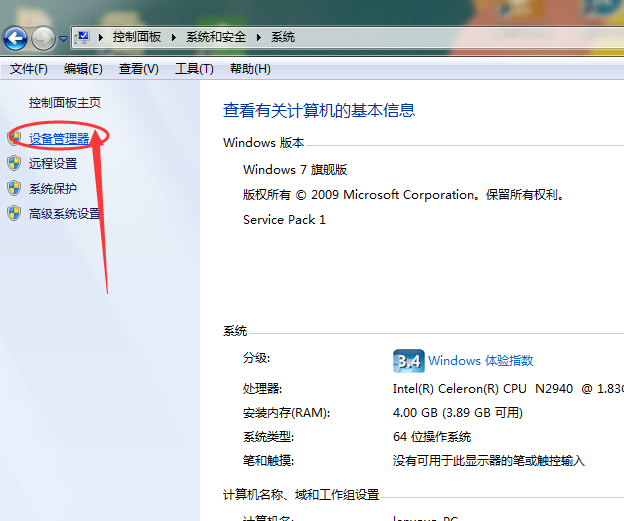The height and width of the screenshot is (521, 624).
Task: Click shield icon beside 远程设置
Action: [x=14, y=163]
